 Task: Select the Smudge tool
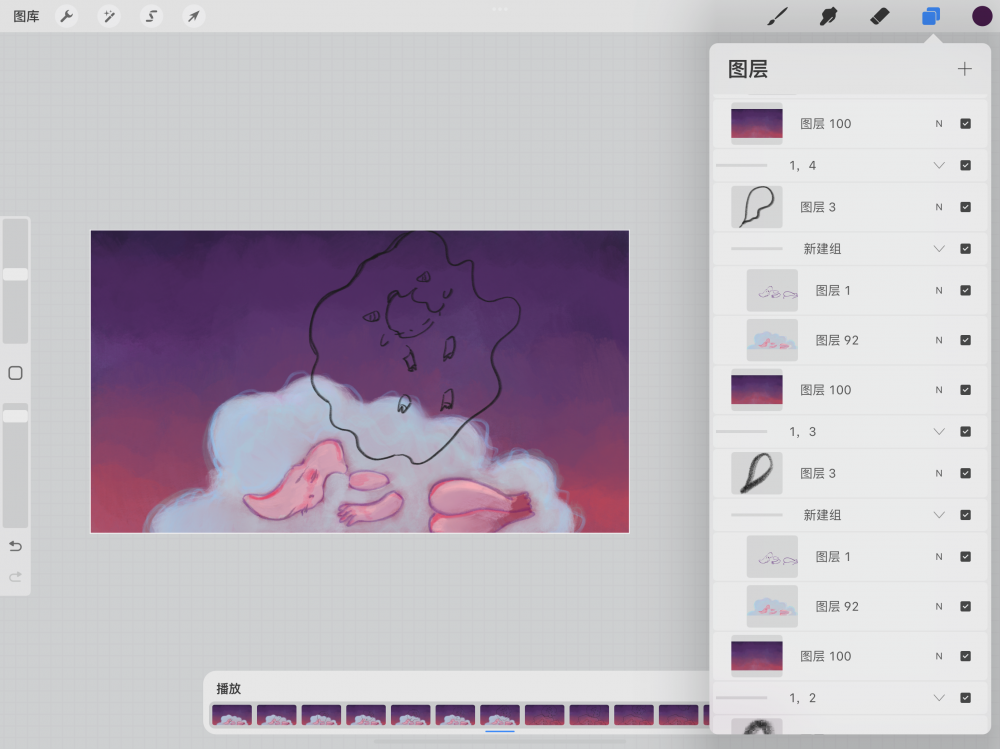tap(828, 16)
